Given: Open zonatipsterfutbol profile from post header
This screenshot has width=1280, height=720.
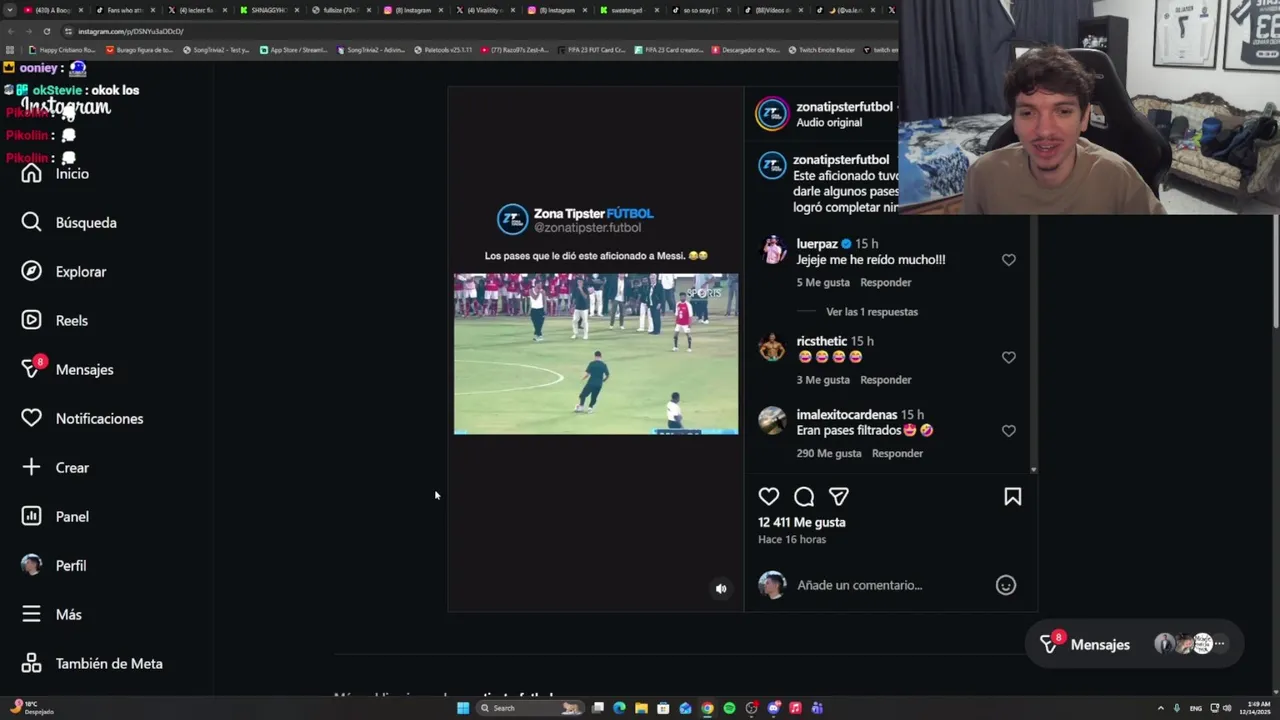Looking at the screenshot, I should [x=844, y=107].
